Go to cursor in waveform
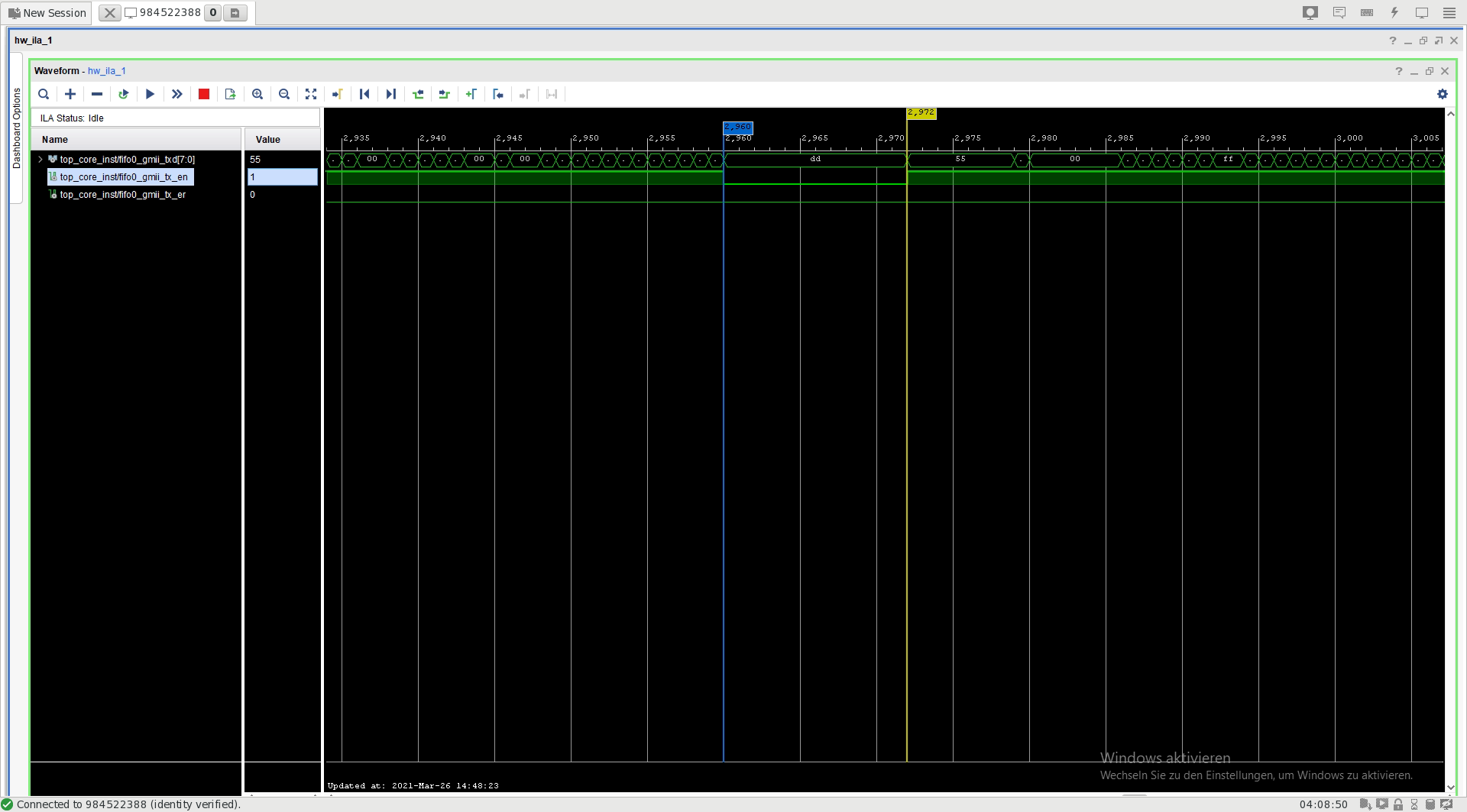 point(338,94)
